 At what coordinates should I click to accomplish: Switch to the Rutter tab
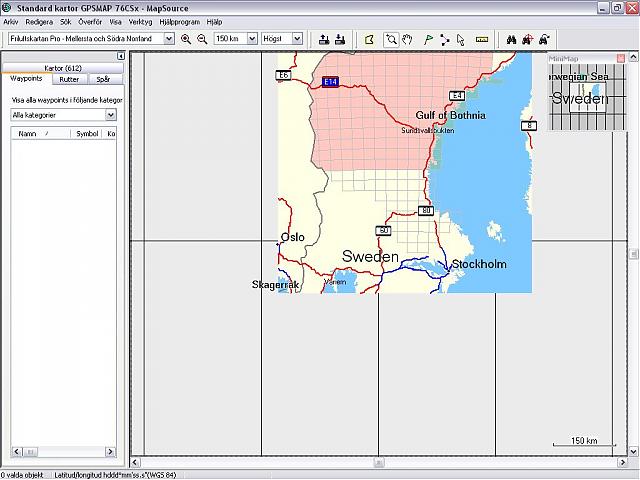(x=69, y=80)
